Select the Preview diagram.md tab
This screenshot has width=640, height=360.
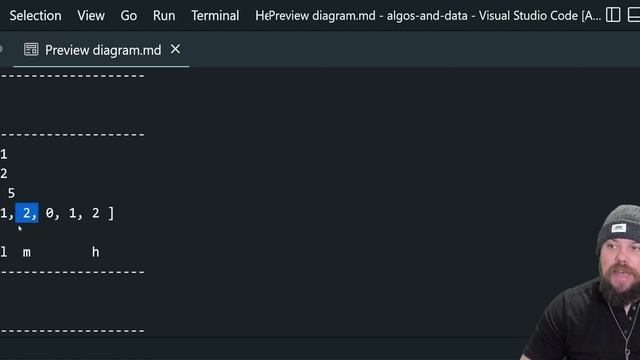101,50
